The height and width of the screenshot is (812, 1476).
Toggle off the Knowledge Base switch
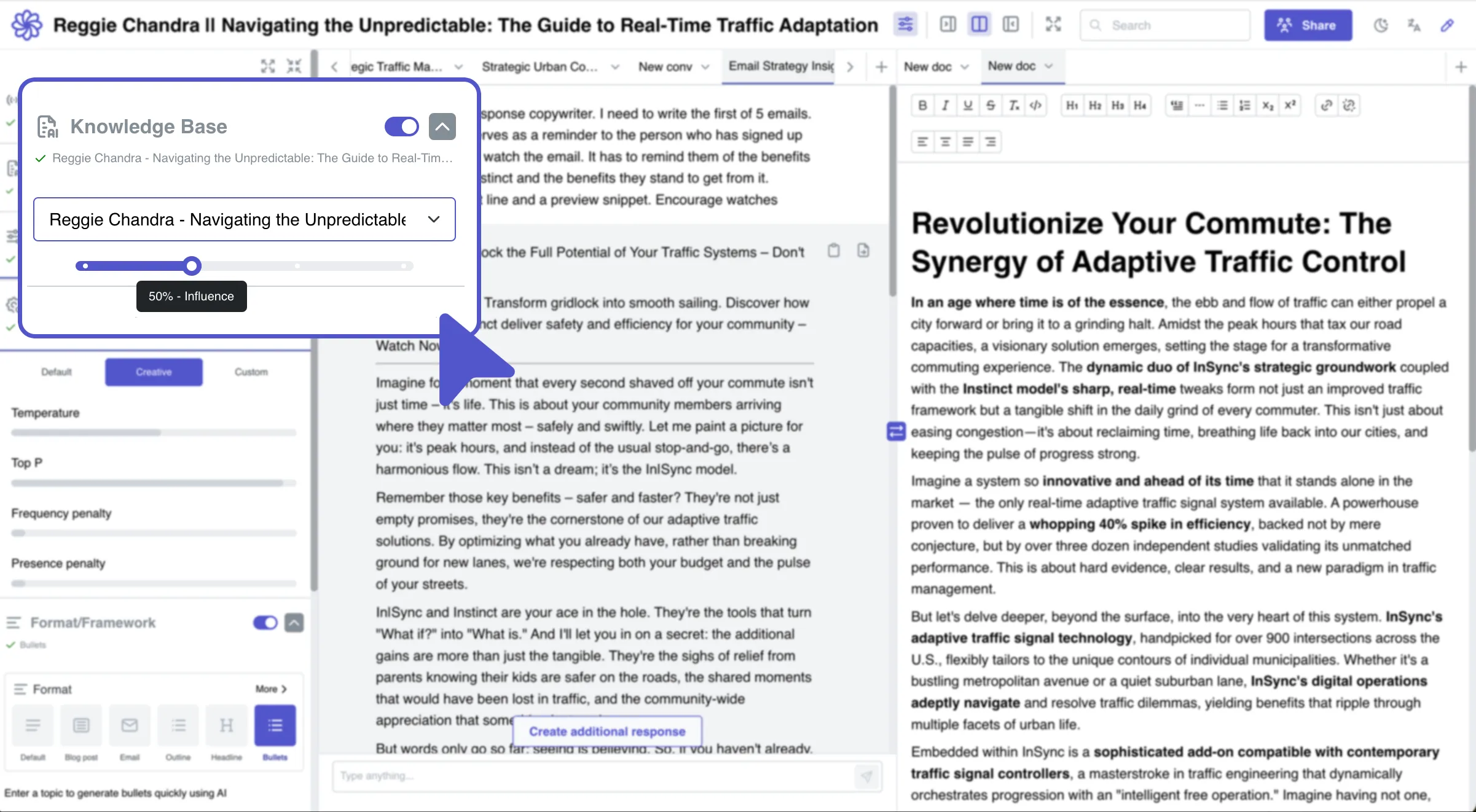click(401, 127)
